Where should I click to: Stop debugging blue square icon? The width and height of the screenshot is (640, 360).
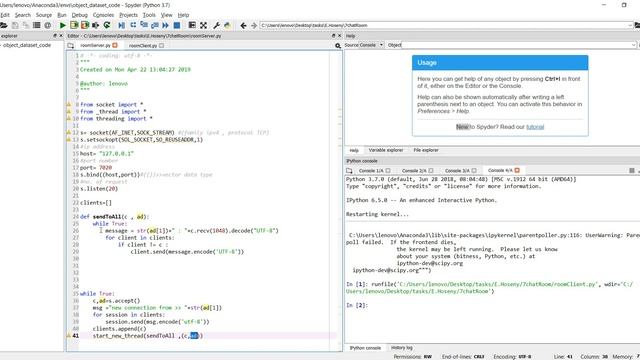click(x=177, y=25)
